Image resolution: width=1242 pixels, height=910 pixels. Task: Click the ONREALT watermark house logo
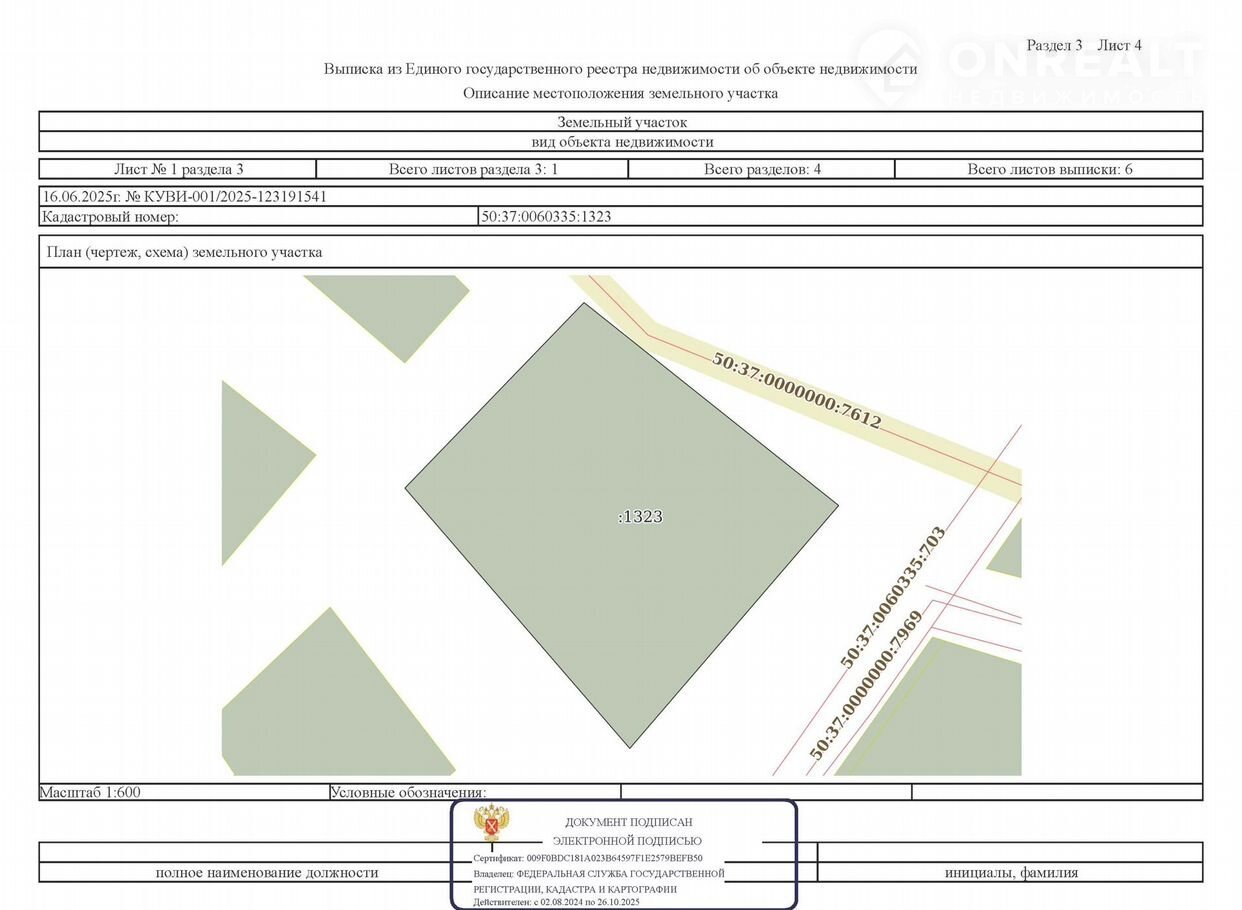(890, 62)
